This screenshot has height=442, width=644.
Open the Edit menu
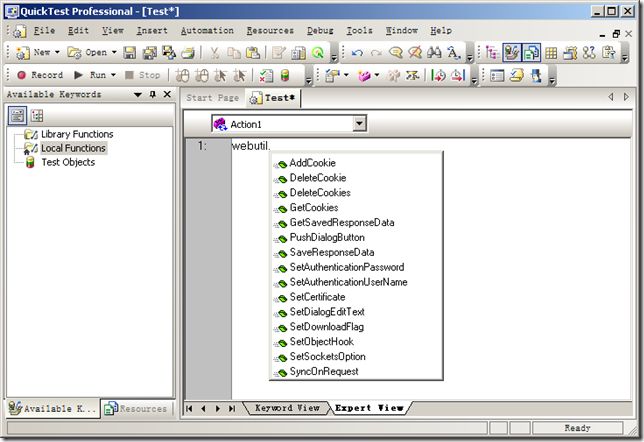(78, 30)
